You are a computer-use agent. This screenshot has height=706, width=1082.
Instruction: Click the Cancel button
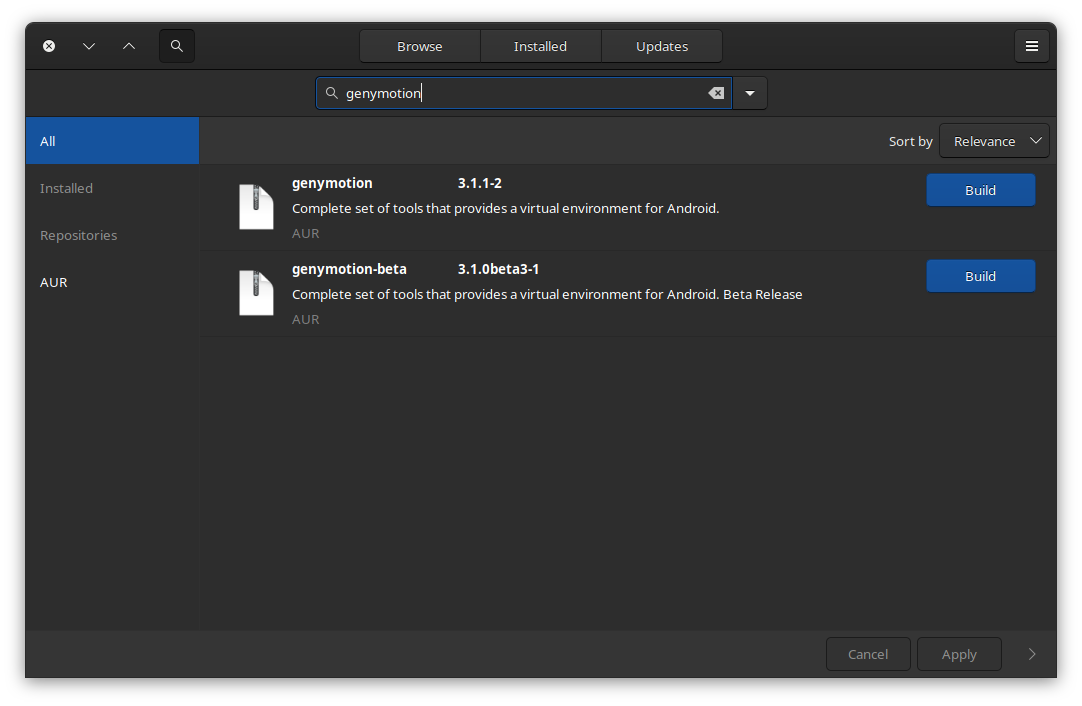(868, 654)
